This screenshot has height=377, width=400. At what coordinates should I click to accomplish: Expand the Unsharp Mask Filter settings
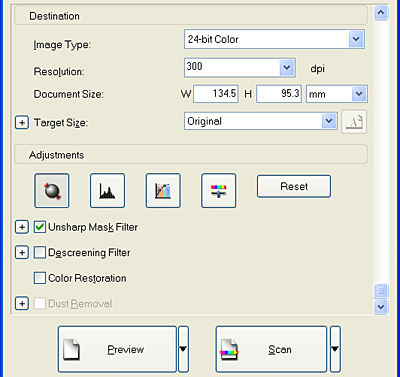pos(22,227)
